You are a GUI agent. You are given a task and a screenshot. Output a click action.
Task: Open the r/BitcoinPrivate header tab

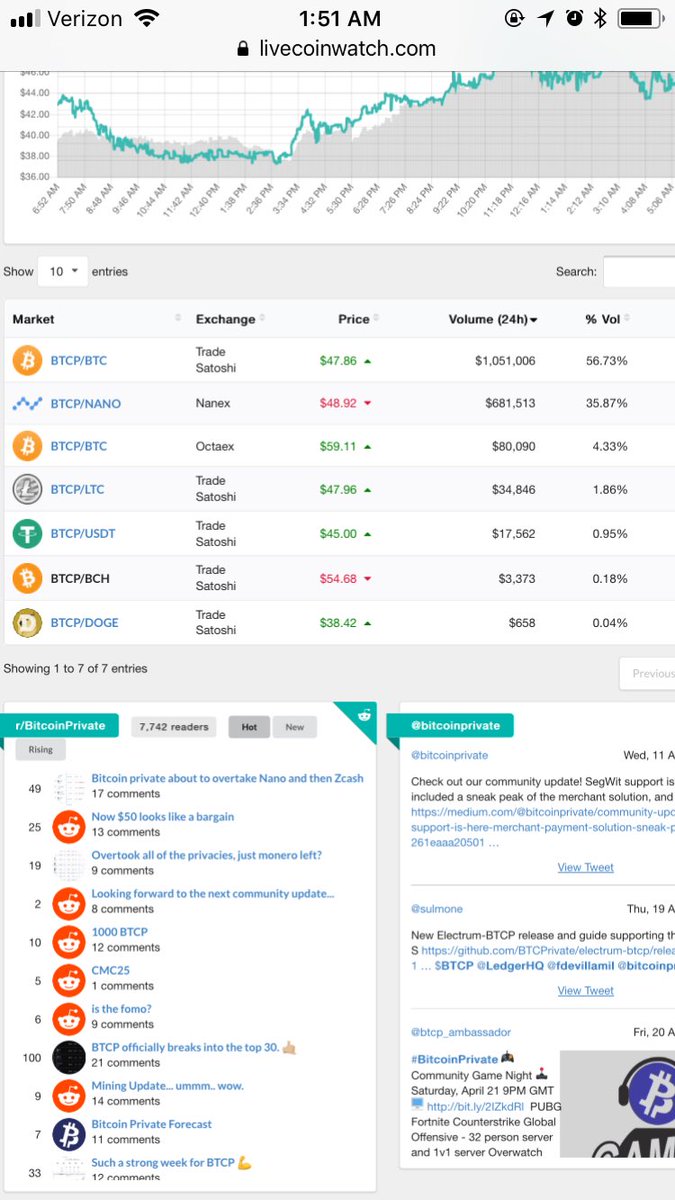60,725
